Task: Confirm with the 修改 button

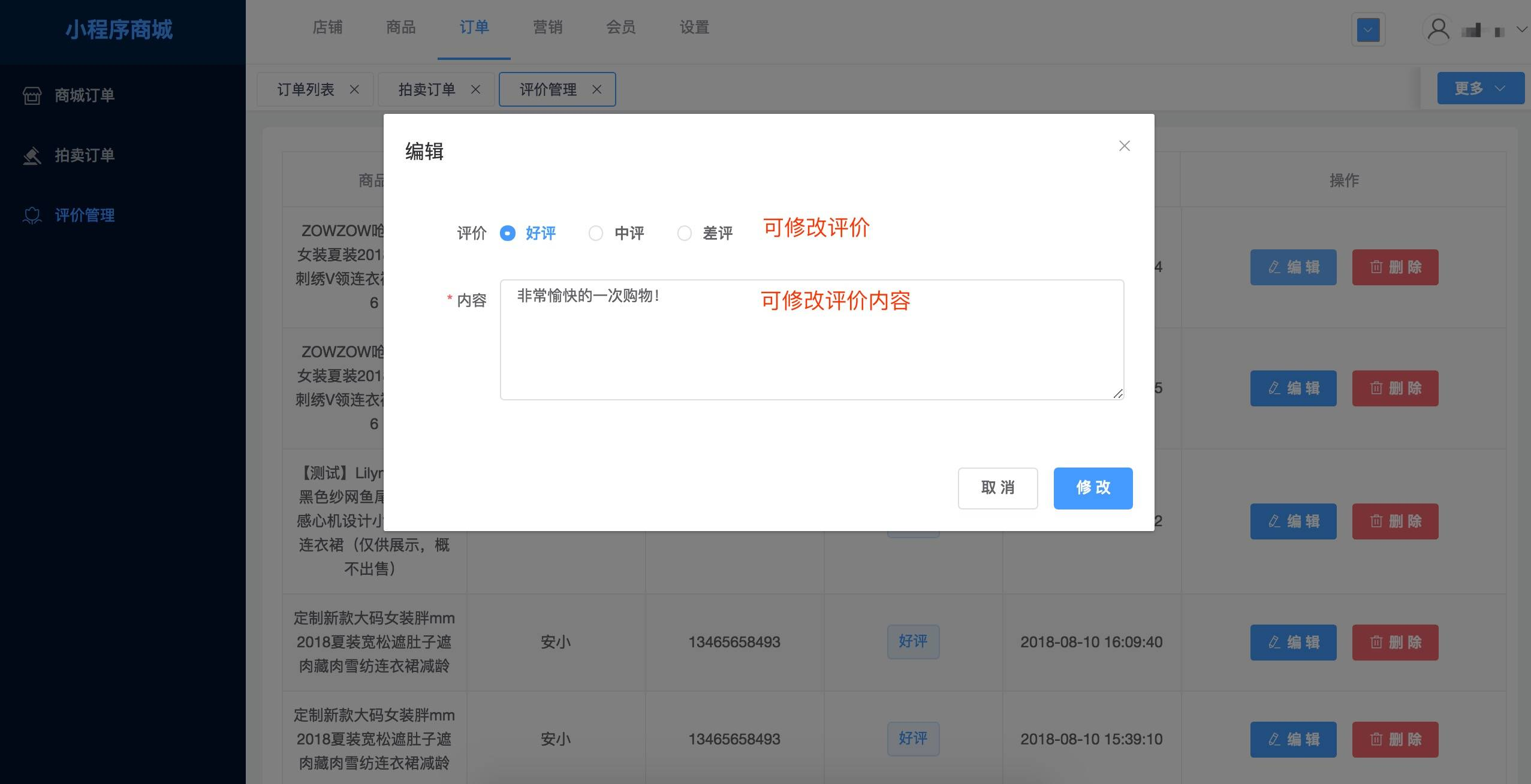Action: click(1093, 488)
